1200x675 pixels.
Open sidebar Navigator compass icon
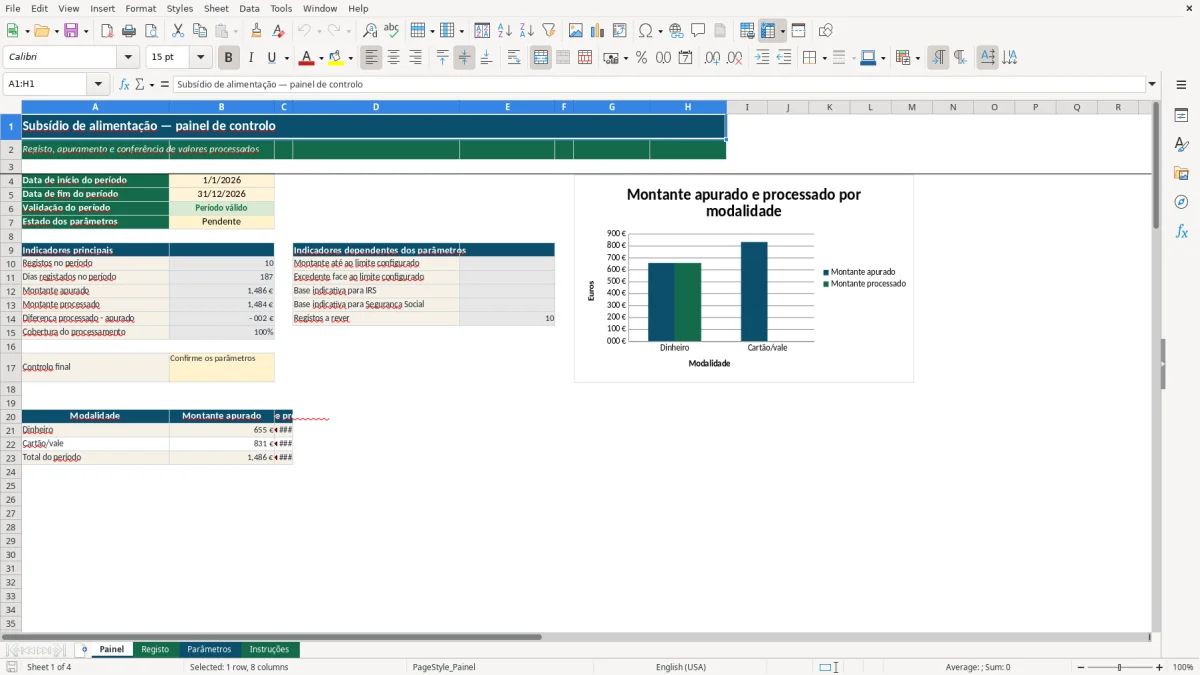[1181, 202]
